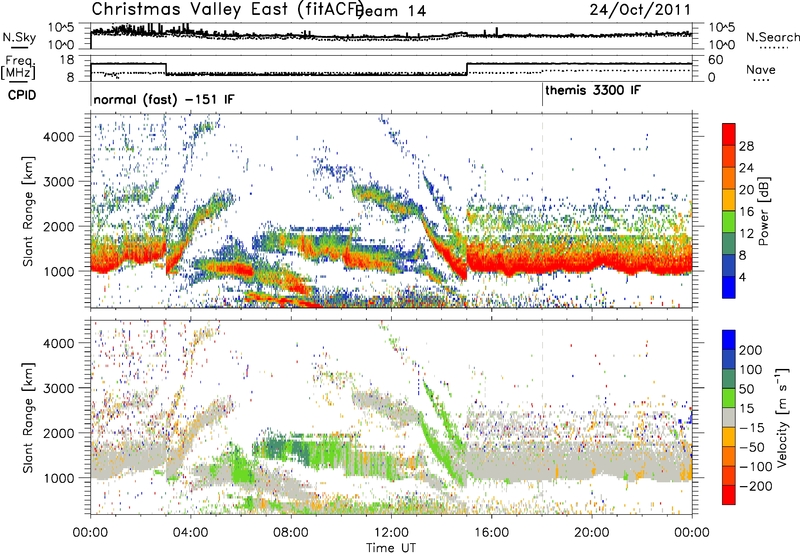800x554 pixels.
Task: Click 'Slant Range [km]' label on power plot
Action: [28, 211]
